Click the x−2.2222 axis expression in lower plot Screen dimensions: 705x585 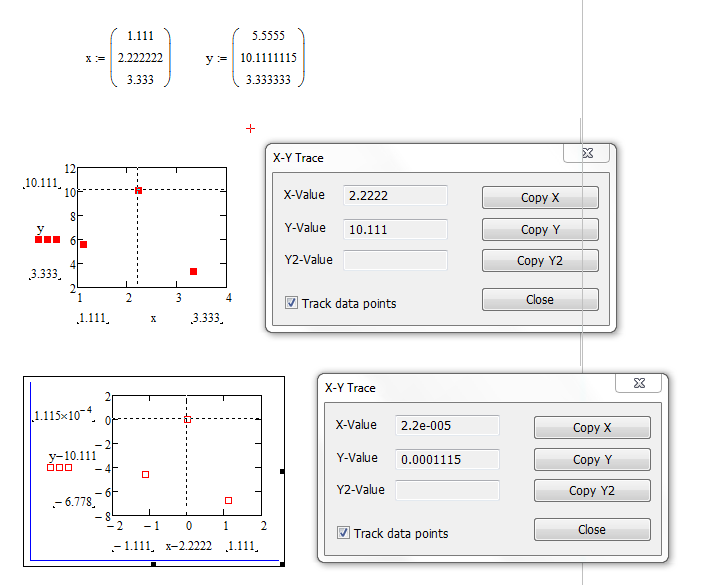coord(189,546)
